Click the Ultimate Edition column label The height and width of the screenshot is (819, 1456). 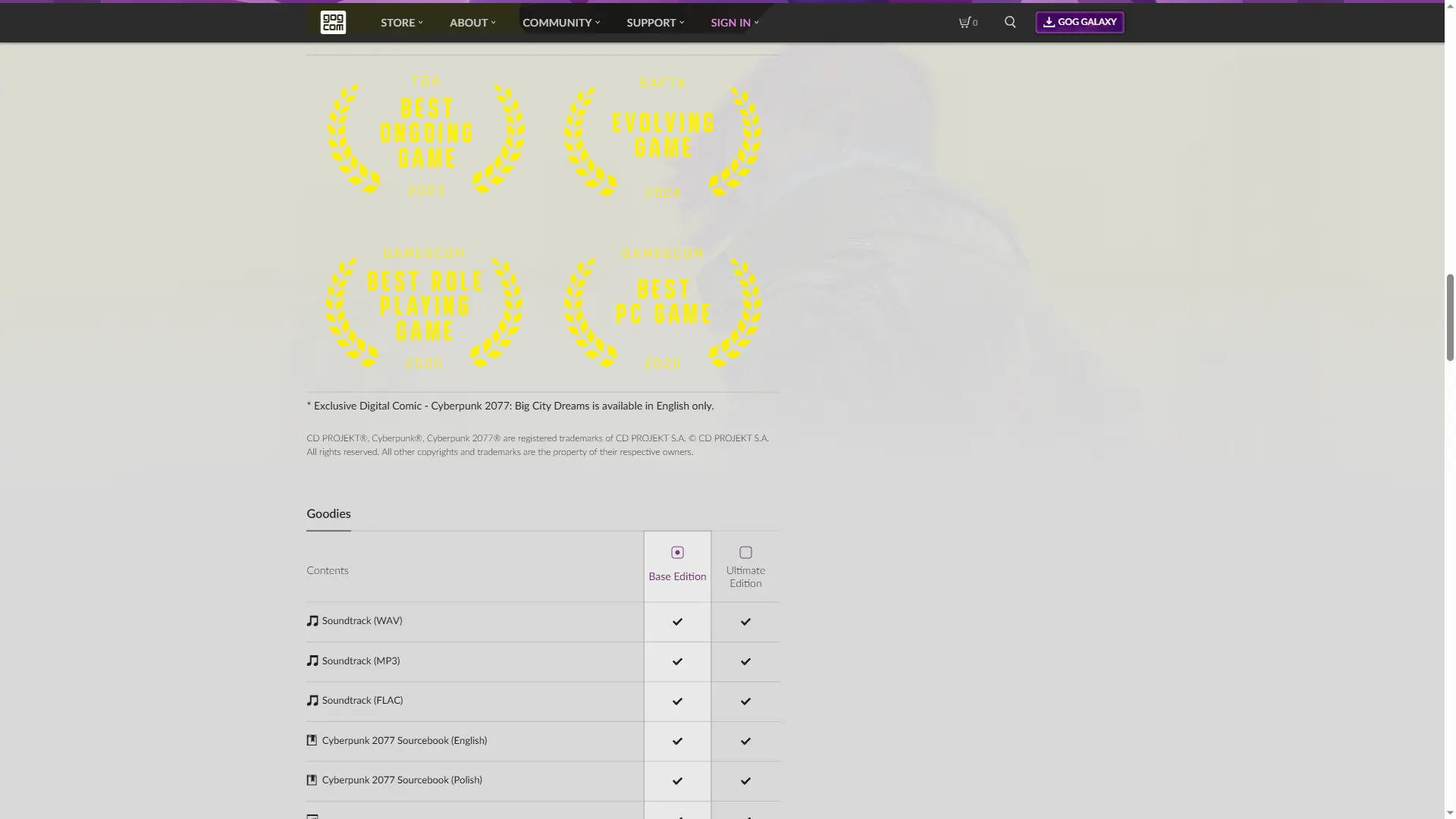(x=745, y=577)
